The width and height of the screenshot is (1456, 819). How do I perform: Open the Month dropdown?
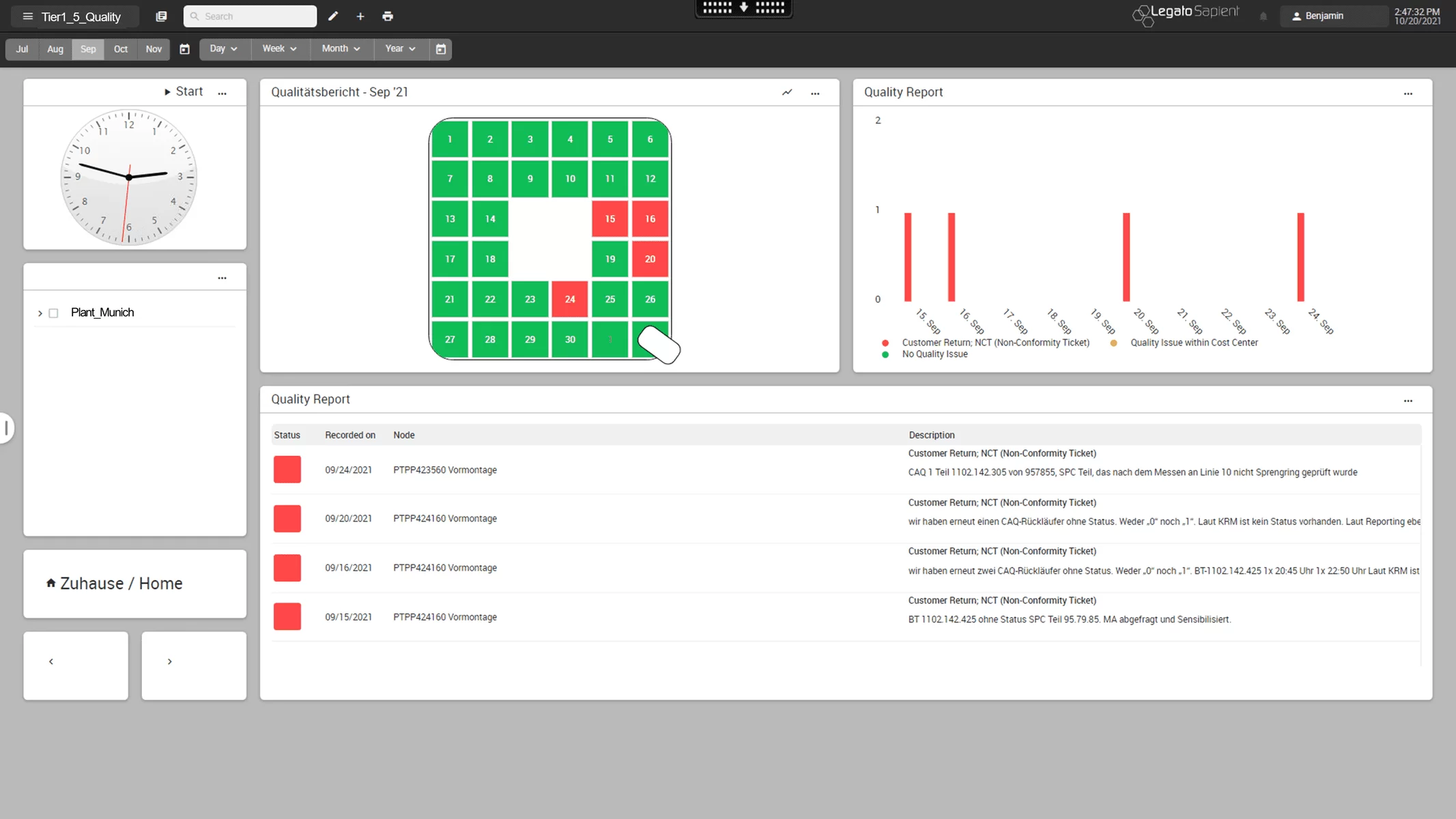[341, 49]
